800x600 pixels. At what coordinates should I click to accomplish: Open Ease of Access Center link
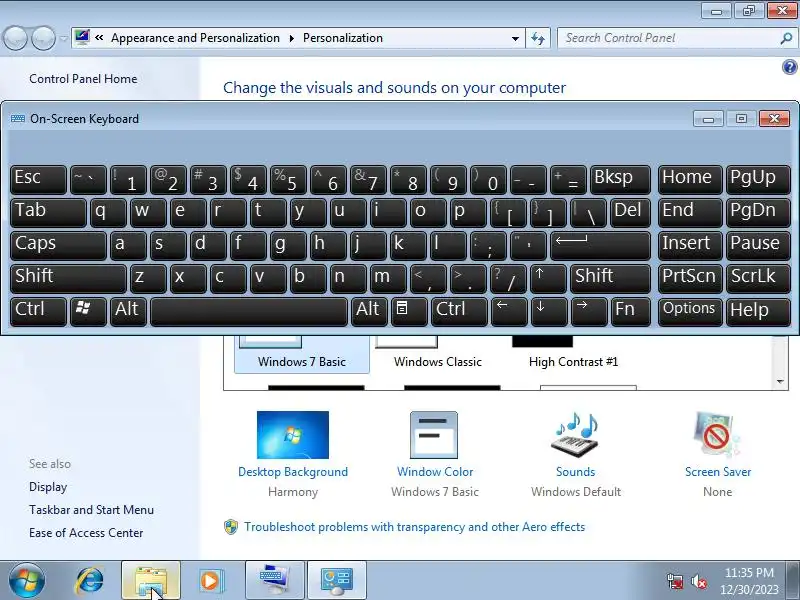click(x=86, y=533)
